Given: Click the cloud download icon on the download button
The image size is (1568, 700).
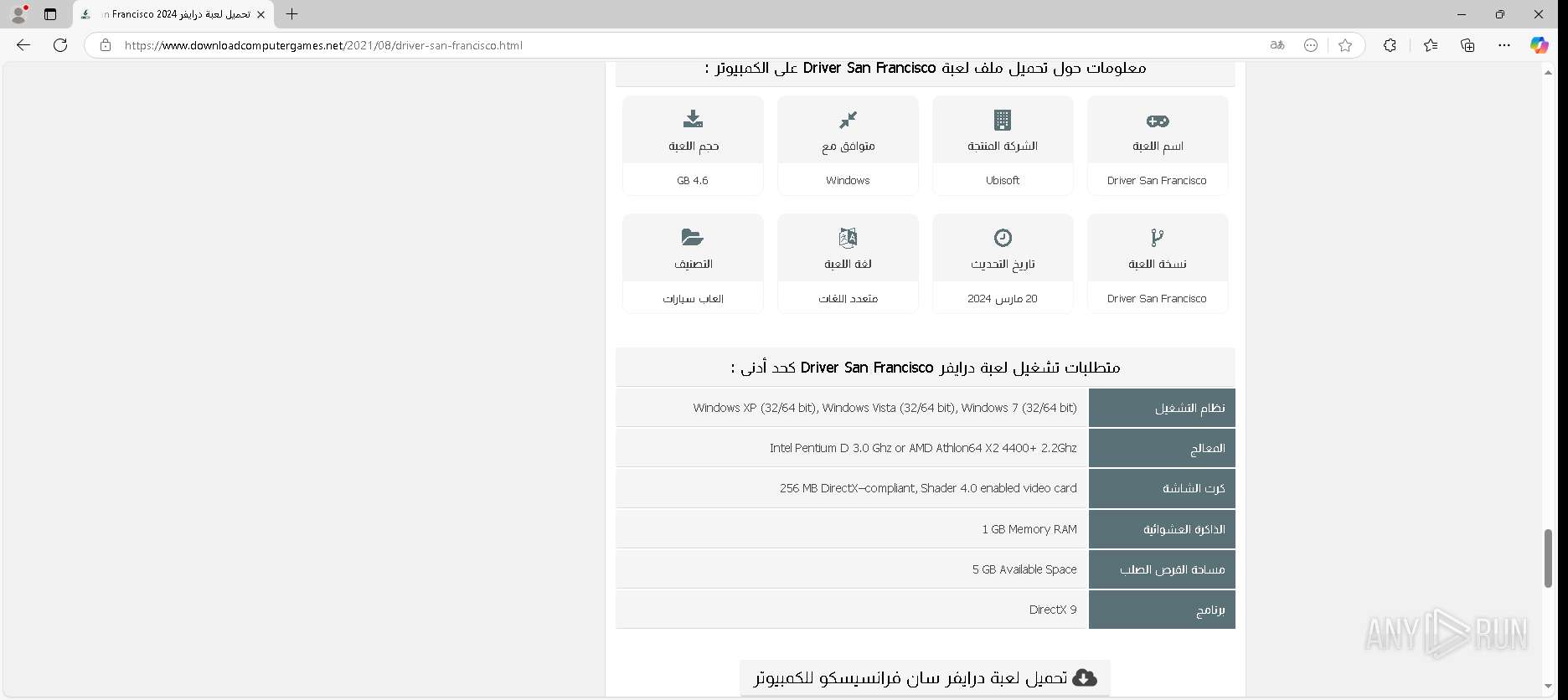Looking at the screenshot, I should 1085,677.
